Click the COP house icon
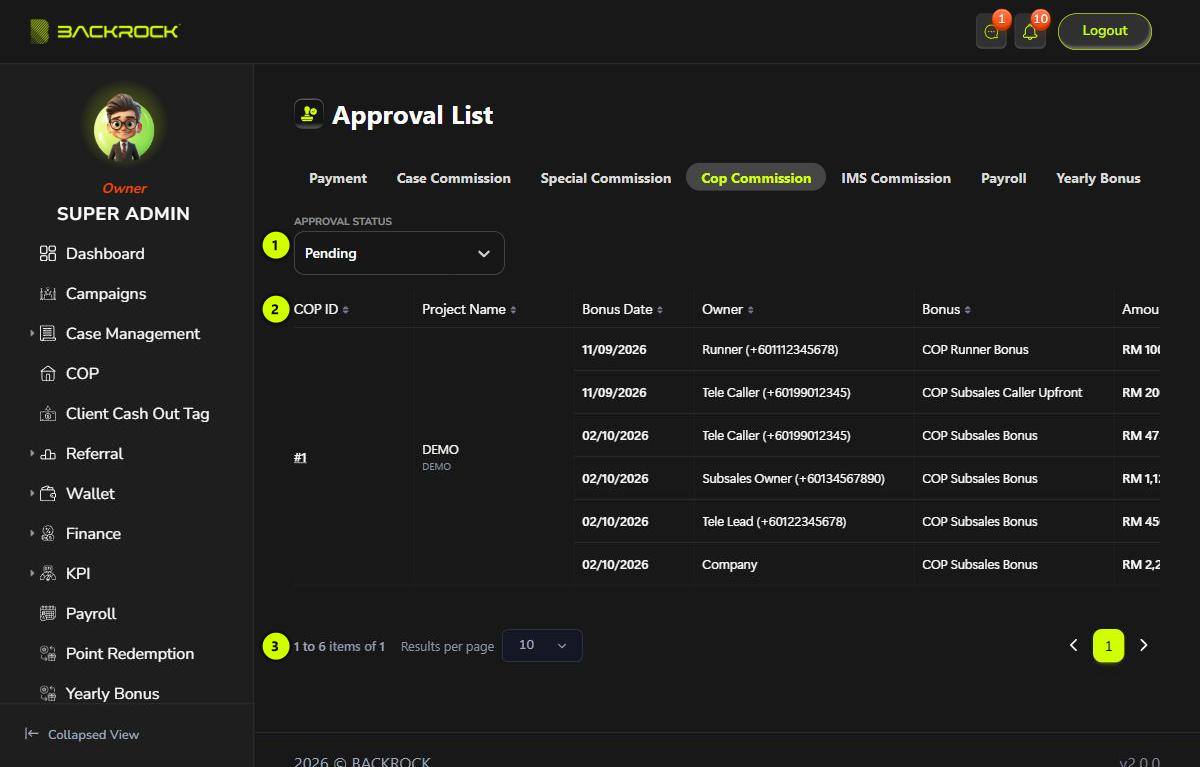The height and width of the screenshot is (767, 1200). [x=48, y=374]
